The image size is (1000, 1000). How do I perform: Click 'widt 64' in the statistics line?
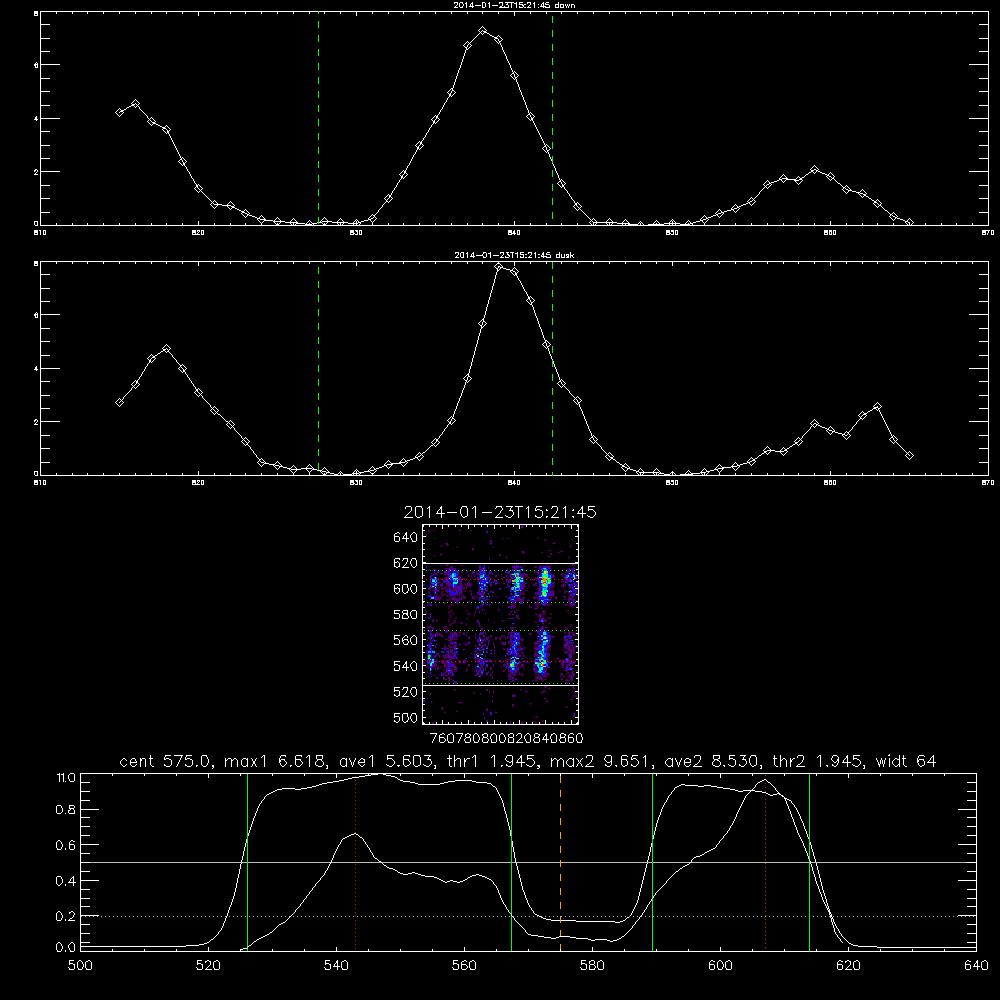pos(906,761)
